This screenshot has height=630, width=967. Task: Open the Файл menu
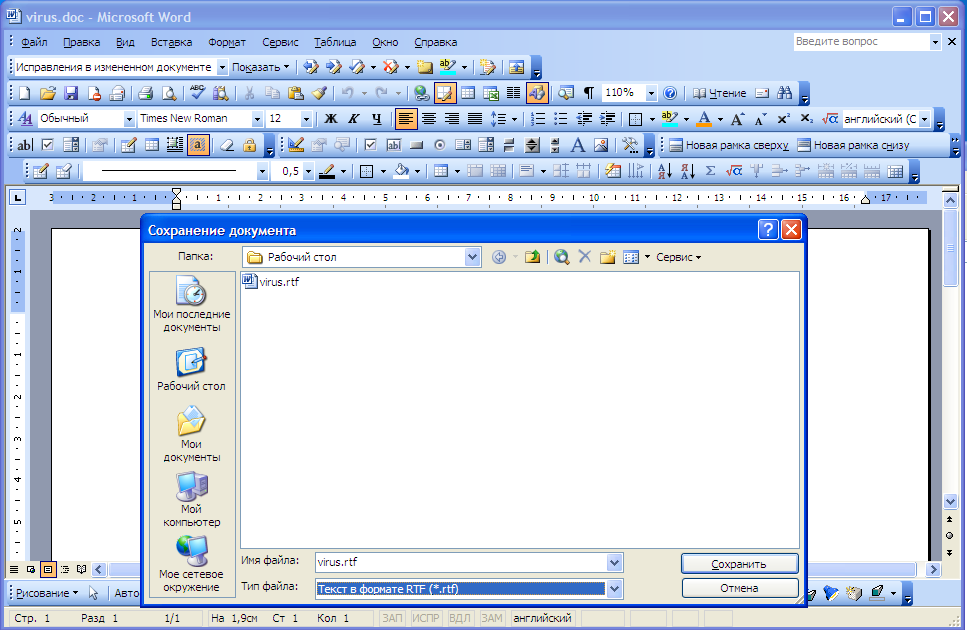tap(34, 42)
